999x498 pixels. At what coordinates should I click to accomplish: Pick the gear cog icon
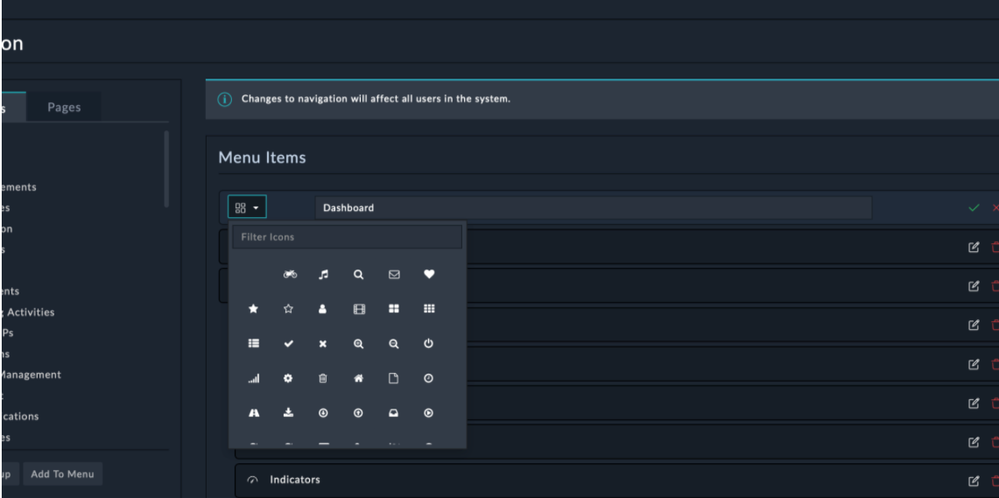tap(288, 378)
